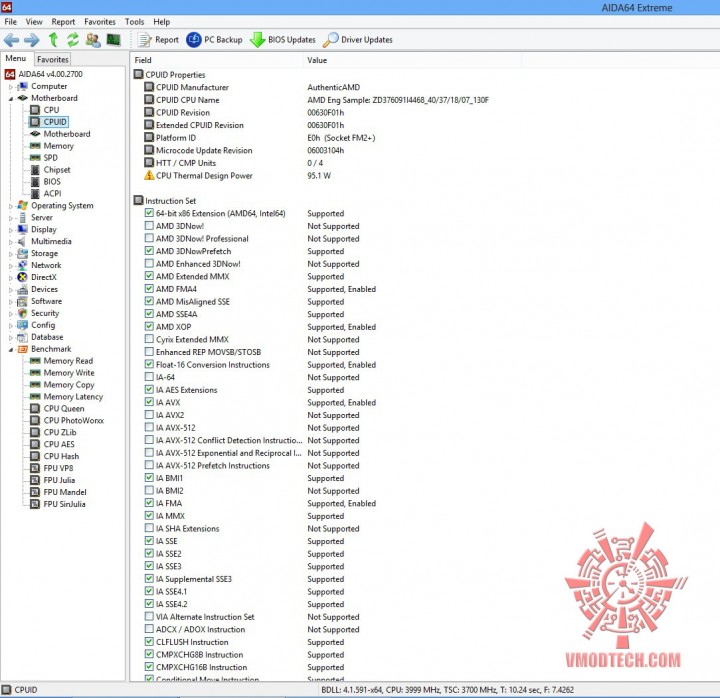720x698 pixels.
Task: Click the CPUID icon in the status bar
Action: (x=6, y=690)
